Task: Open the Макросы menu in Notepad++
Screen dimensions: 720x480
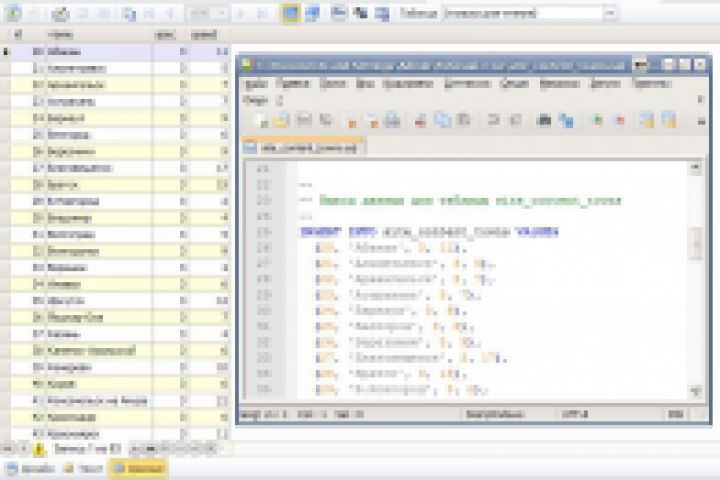Action: [x=559, y=84]
